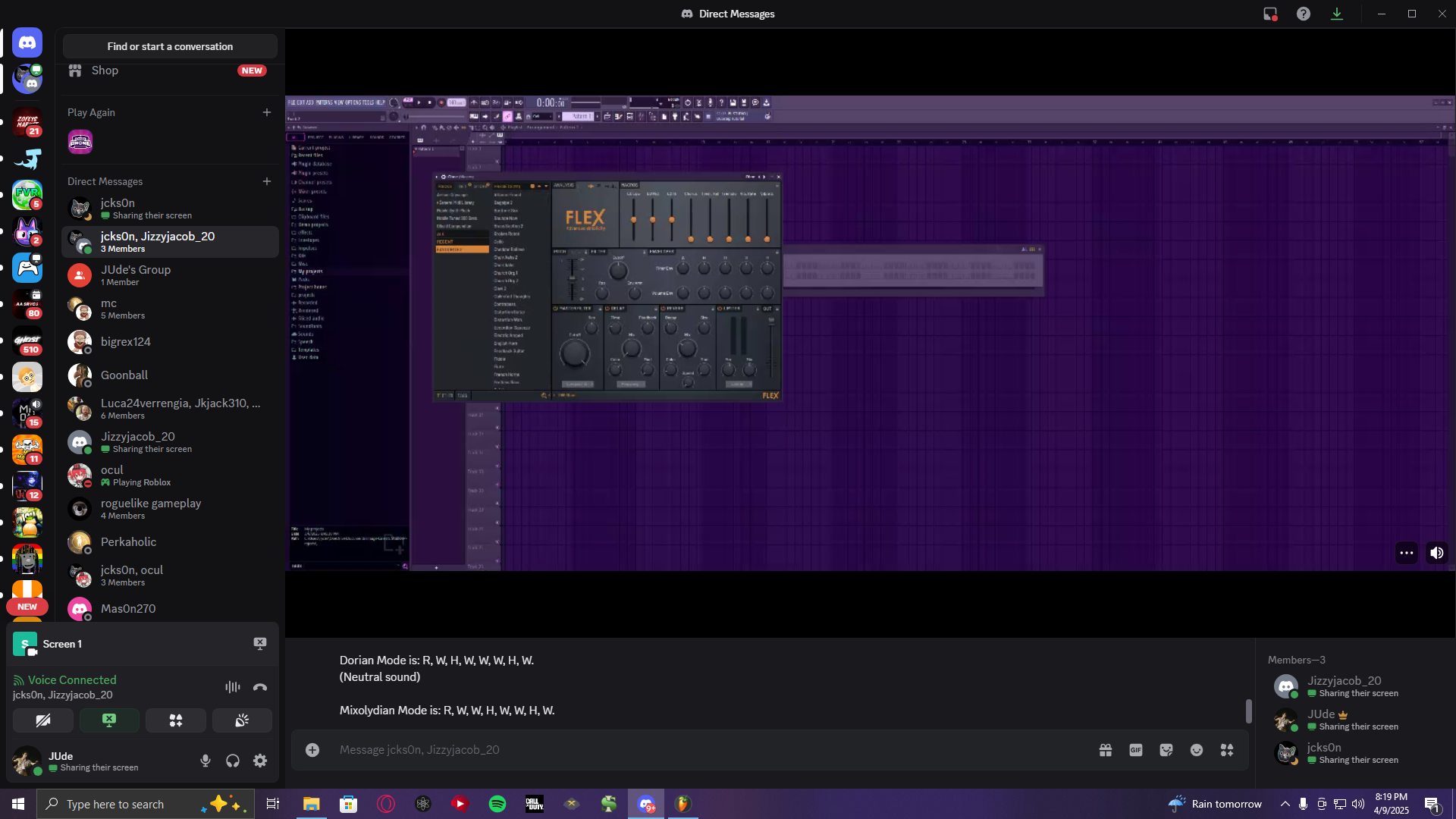The height and width of the screenshot is (819, 1456).
Task: Open sticker picker
Action: coord(1166,750)
